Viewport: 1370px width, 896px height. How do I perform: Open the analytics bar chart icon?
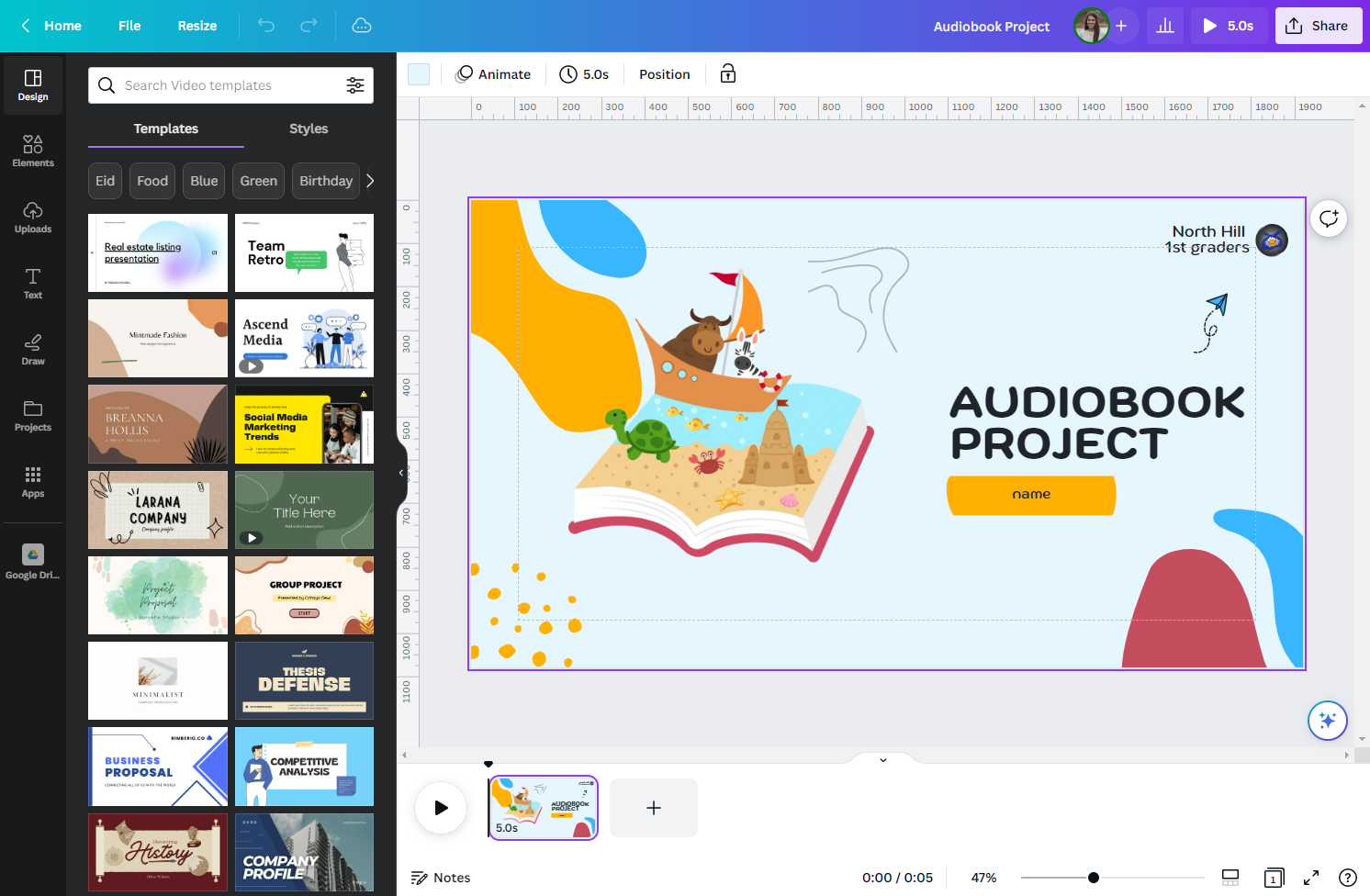[1165, 26]
